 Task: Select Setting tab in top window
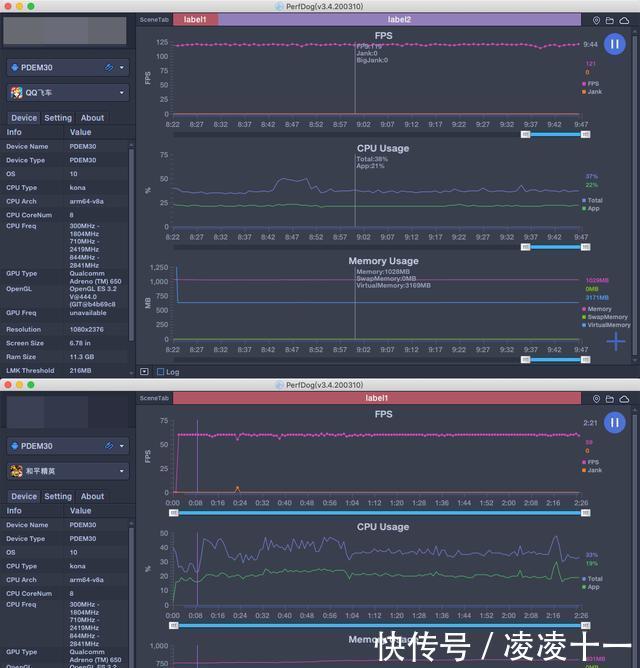click(x=58, y=118)
